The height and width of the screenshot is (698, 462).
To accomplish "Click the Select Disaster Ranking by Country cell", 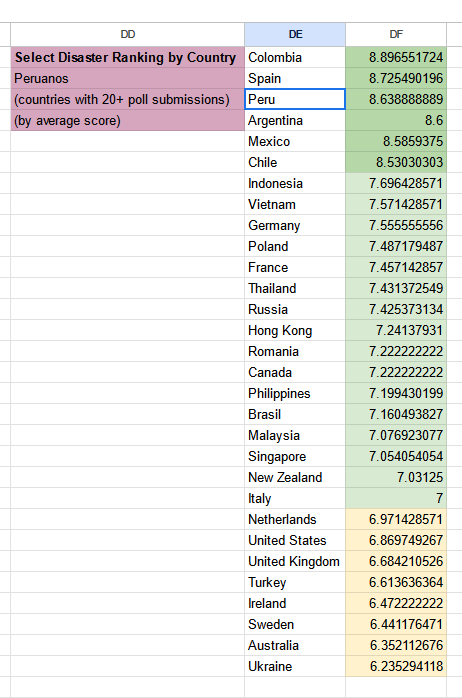I will (x=128, y=57).
